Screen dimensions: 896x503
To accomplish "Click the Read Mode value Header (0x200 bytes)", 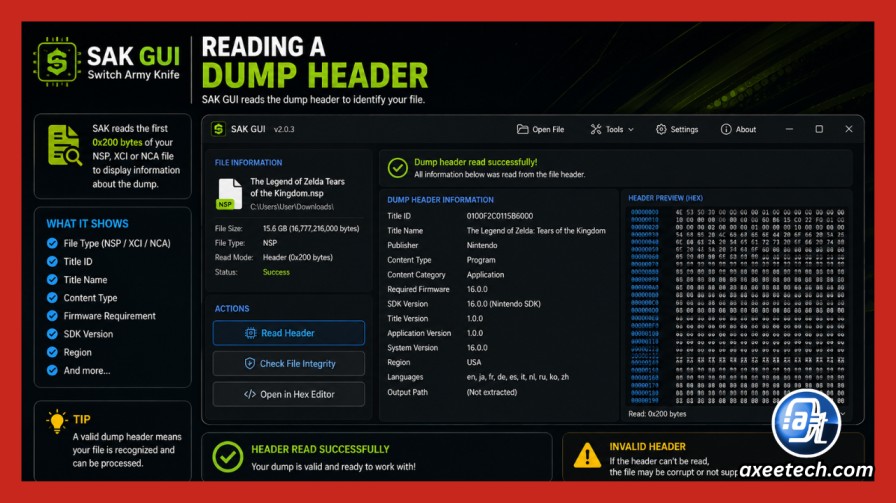I will [x=298, y=258].
